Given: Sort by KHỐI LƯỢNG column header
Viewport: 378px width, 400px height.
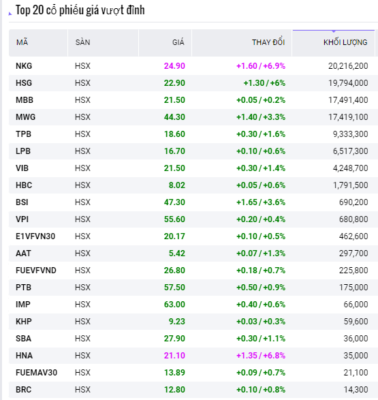Looking at the screenshot, I should pos(345,42).
